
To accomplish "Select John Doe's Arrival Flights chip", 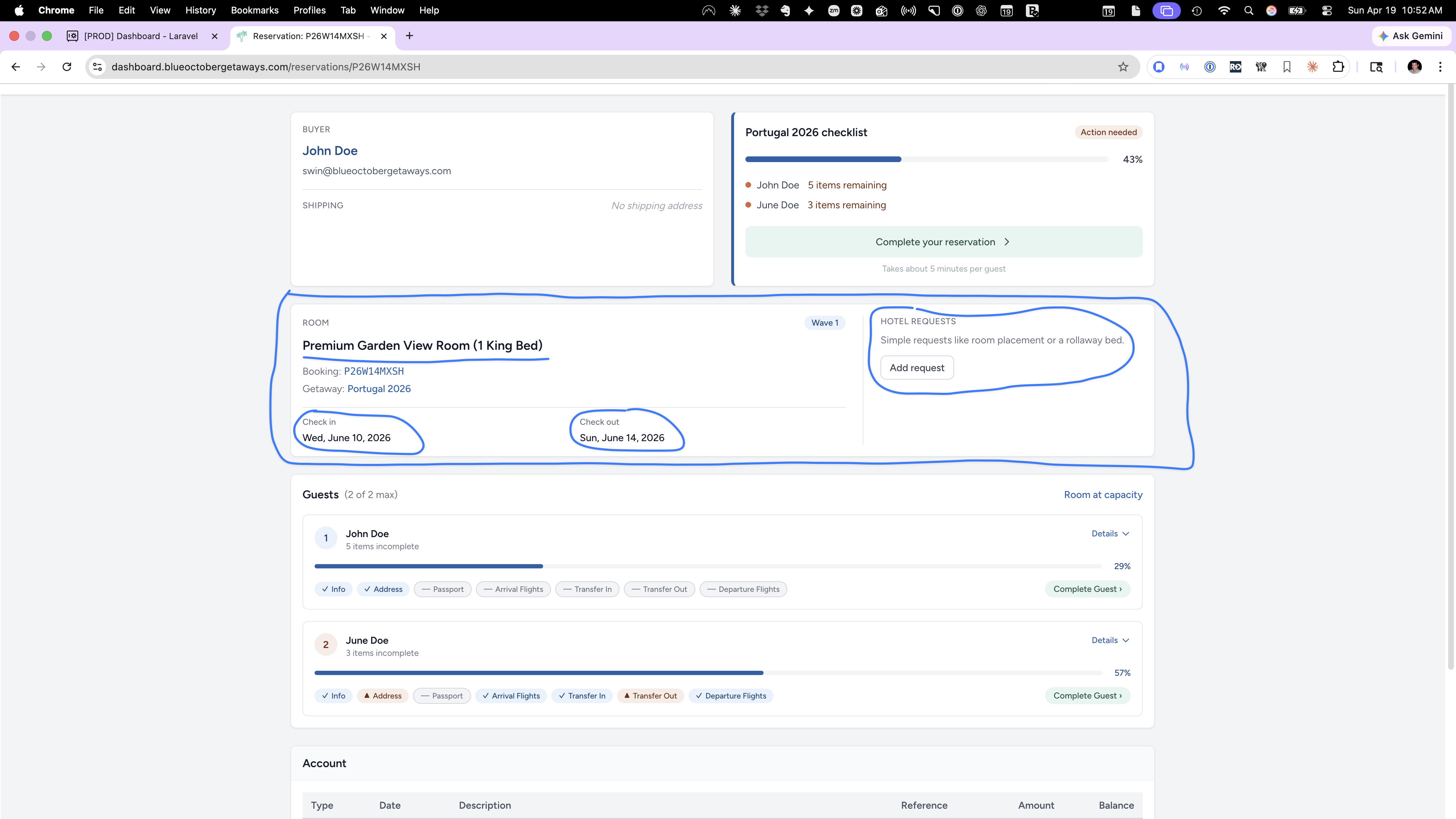I will pos(513,589).
